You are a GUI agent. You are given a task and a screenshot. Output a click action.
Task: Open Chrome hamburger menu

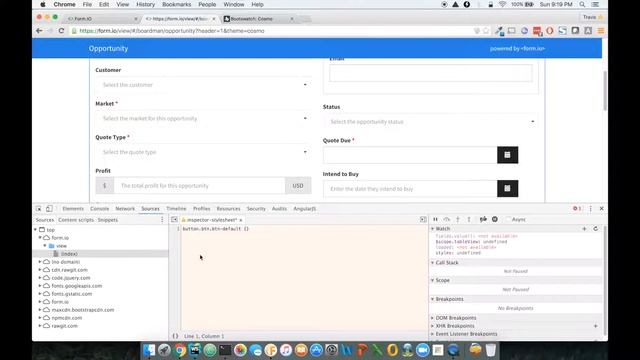601,31
